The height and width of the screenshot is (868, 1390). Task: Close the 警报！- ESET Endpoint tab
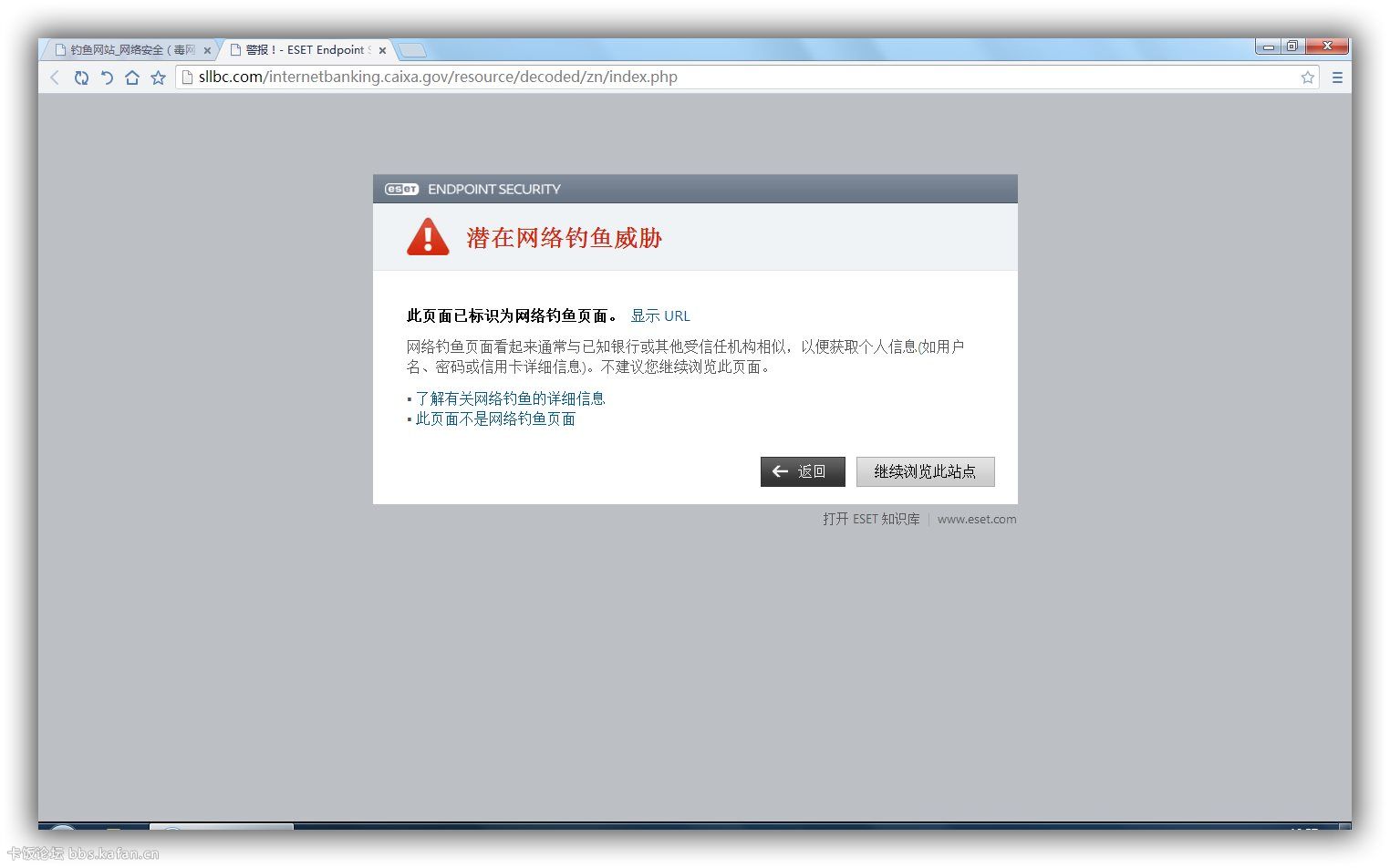pyautogui.click(x=382, y=51)
